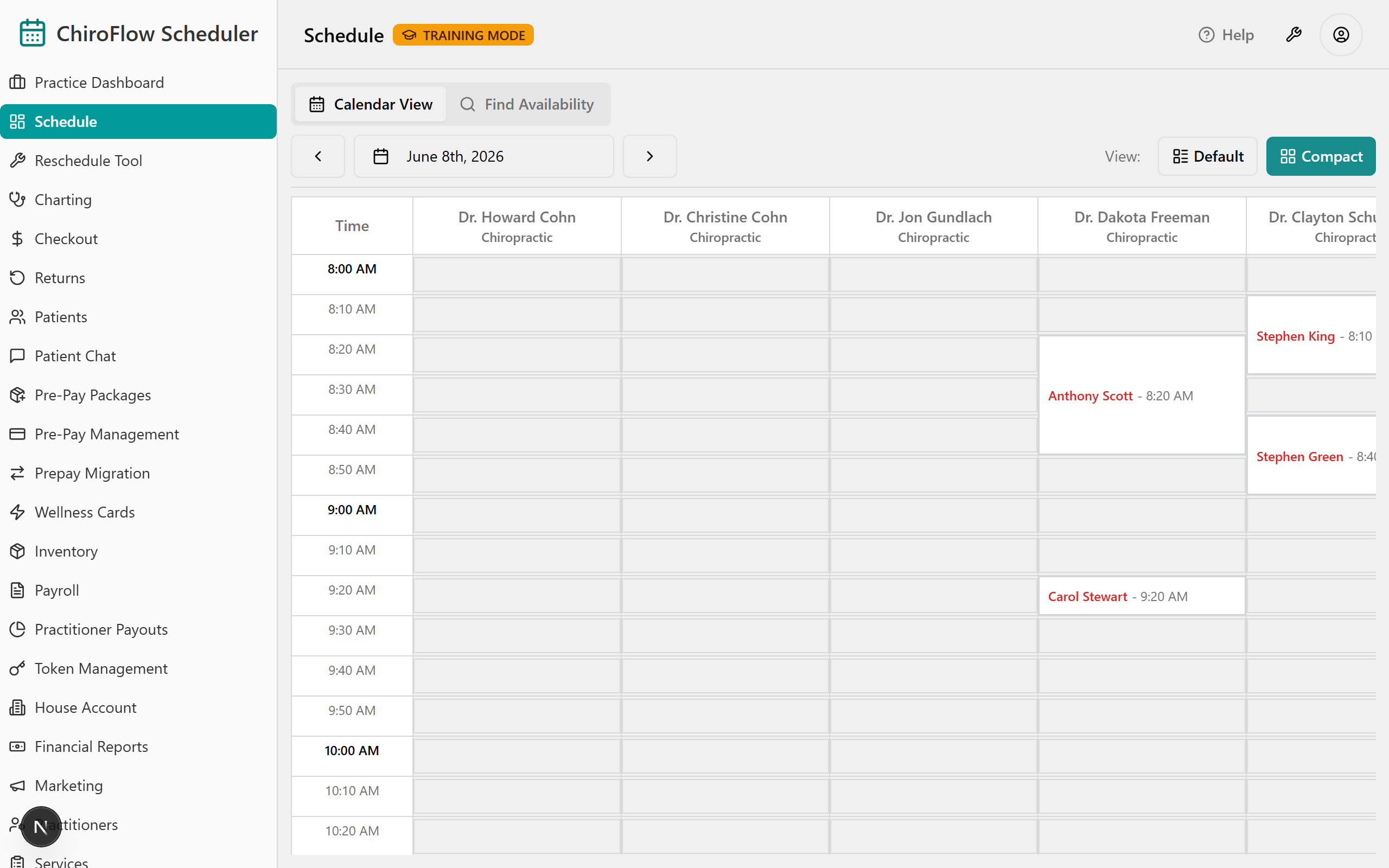Open Marketing megaphone icon

pyautogui.click(x=17, y=786)
